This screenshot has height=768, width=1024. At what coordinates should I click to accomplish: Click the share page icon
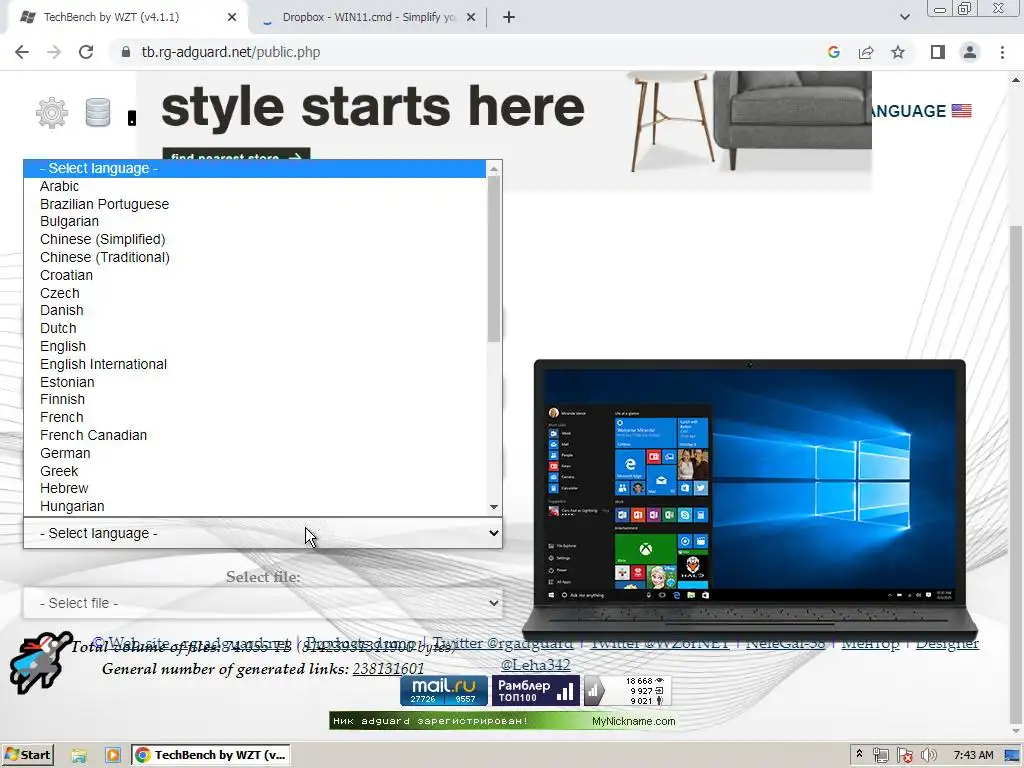coord(866,52)
